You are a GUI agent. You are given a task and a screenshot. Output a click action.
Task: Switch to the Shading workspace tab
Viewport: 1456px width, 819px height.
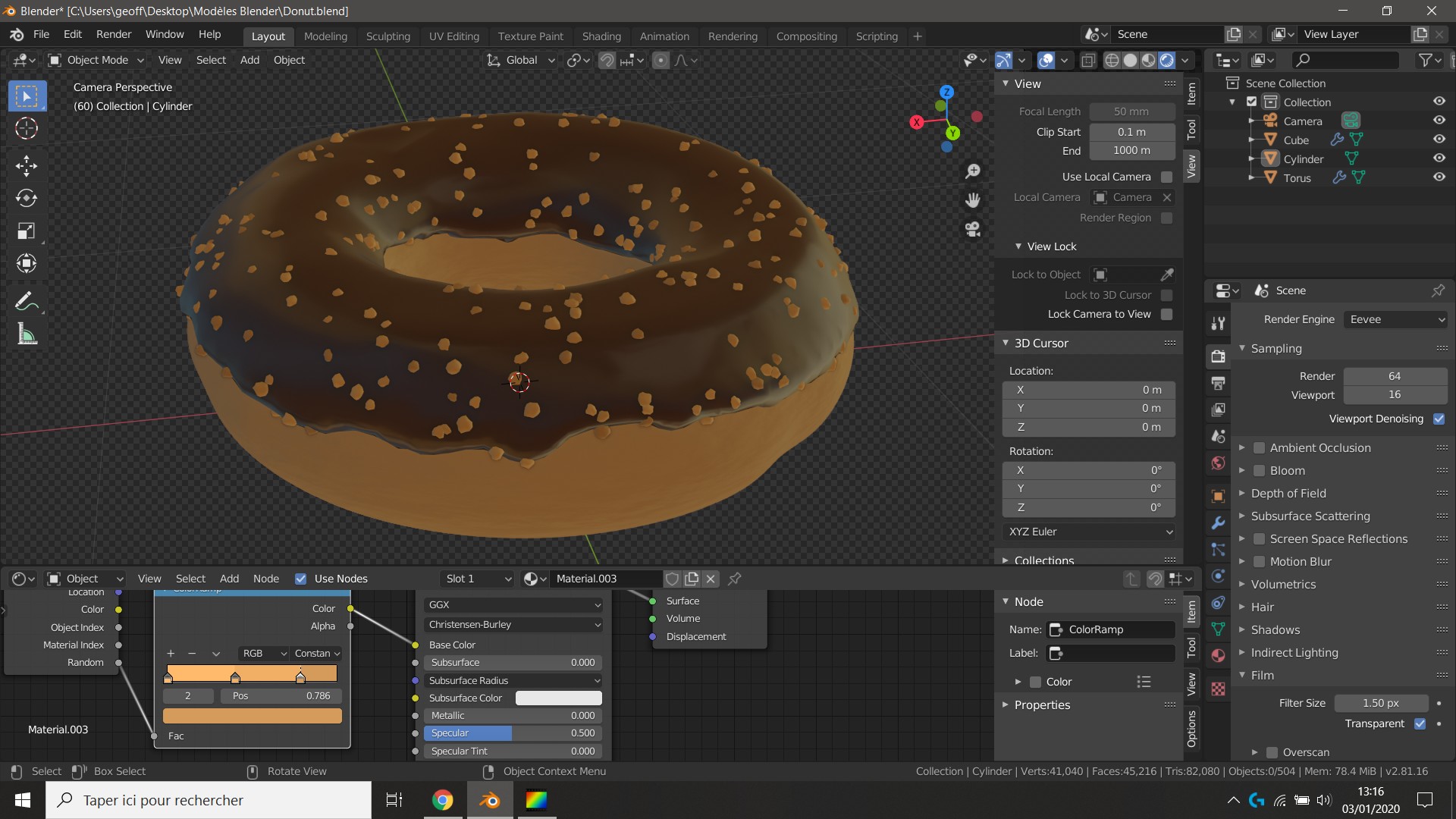601,36
